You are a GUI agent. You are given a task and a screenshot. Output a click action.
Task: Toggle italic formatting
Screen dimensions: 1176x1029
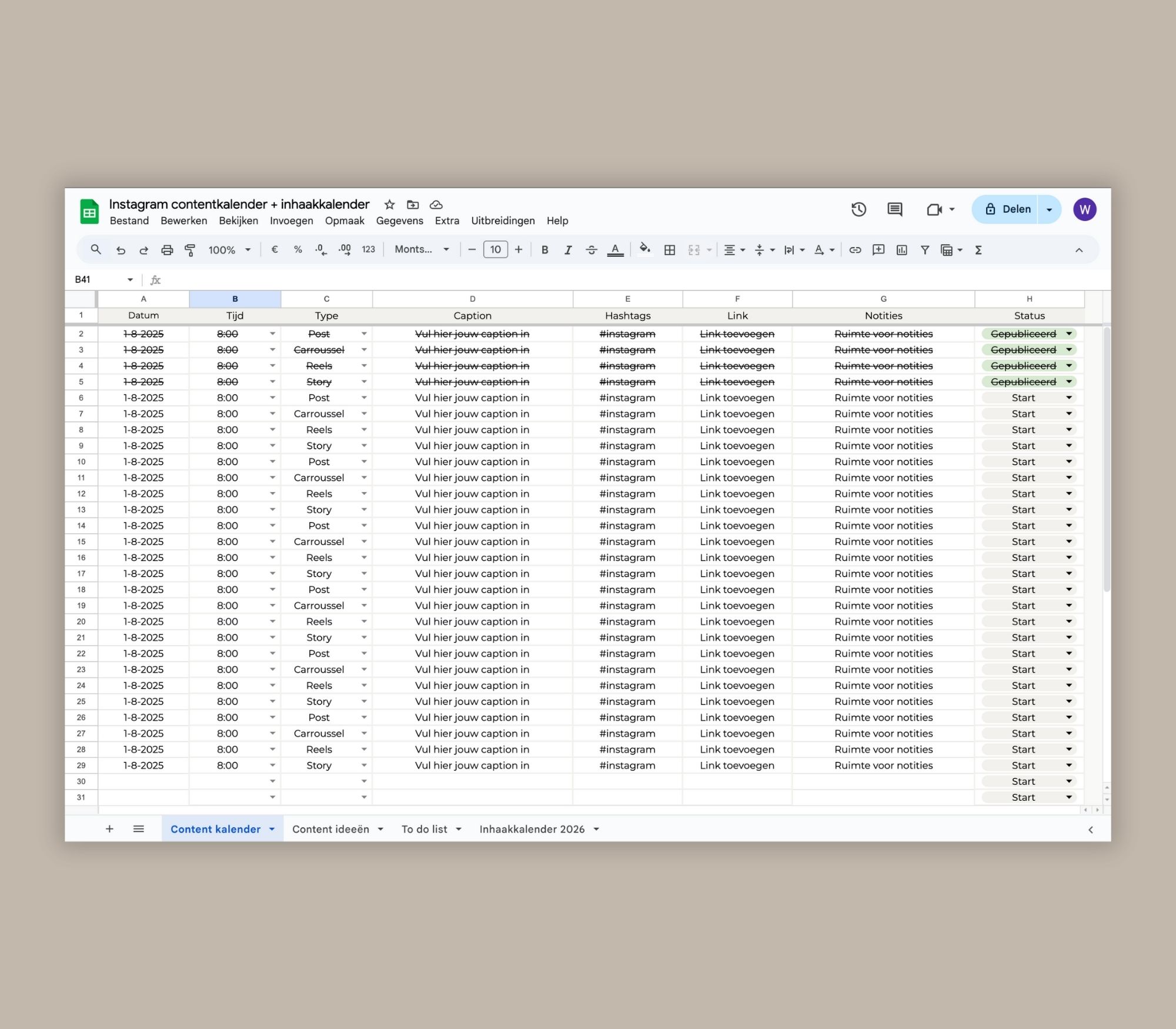click(568, 250)
